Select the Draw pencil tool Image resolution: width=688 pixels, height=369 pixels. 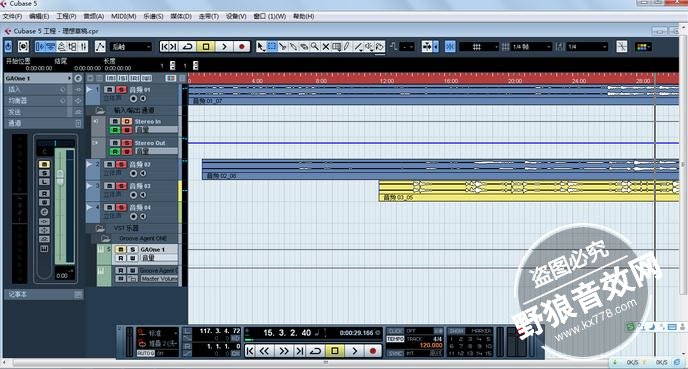point(347,47)
